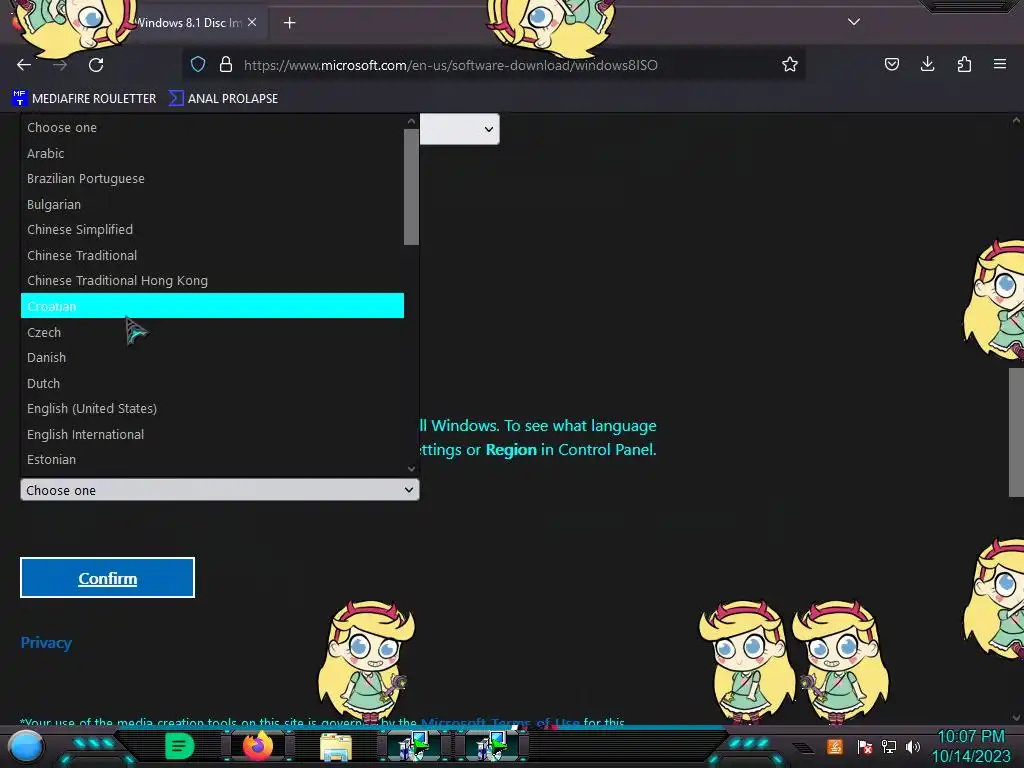This screenshot has width=1024, height=768.
Task: Select English (United States)
Action: pyautogui.click(x=212, y=408)
